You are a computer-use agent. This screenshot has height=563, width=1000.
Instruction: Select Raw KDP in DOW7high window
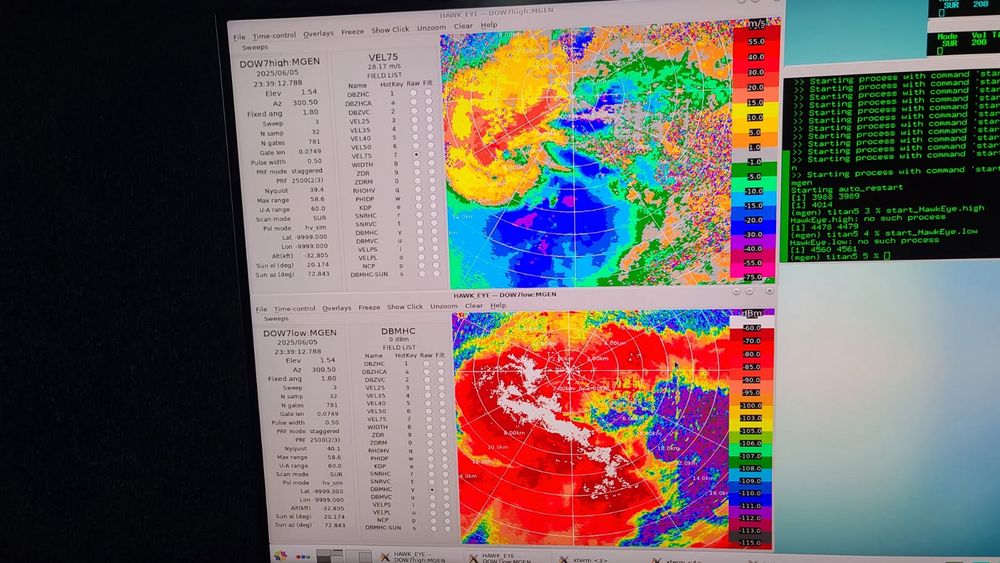pyautogui.click(x=419, y=207)
